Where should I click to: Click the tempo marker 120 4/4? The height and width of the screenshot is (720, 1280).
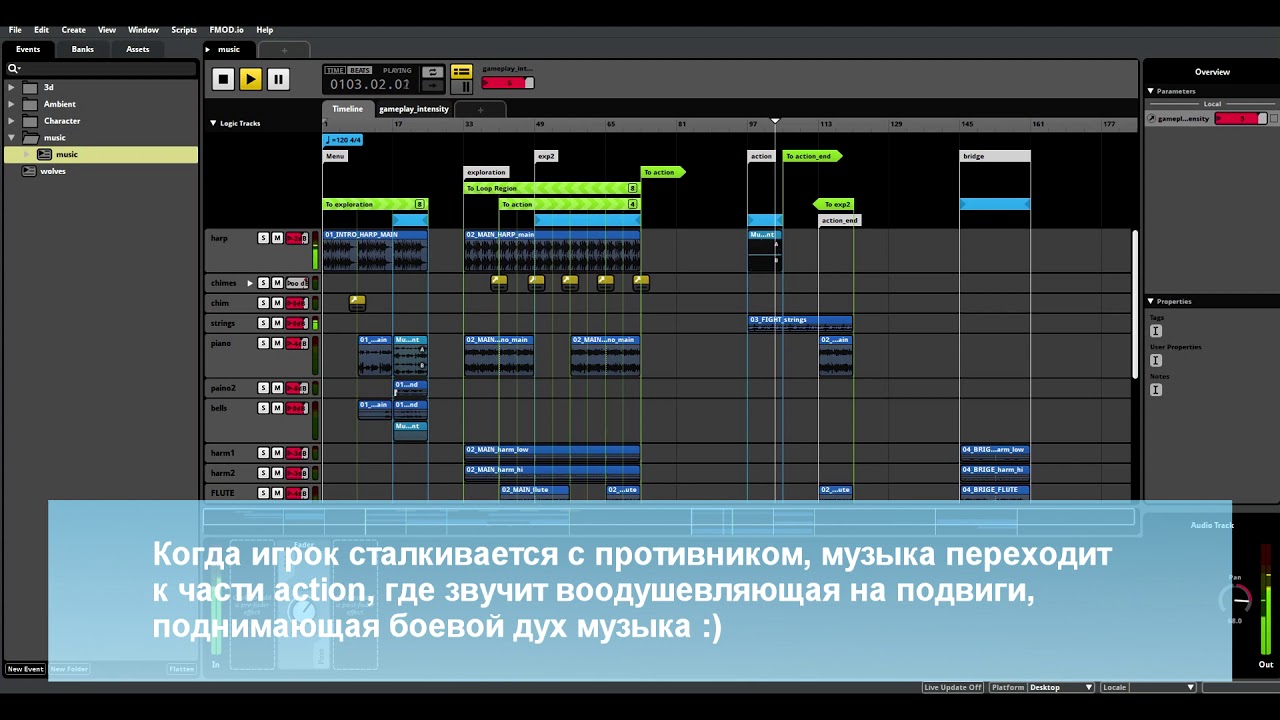click(343, 140)
